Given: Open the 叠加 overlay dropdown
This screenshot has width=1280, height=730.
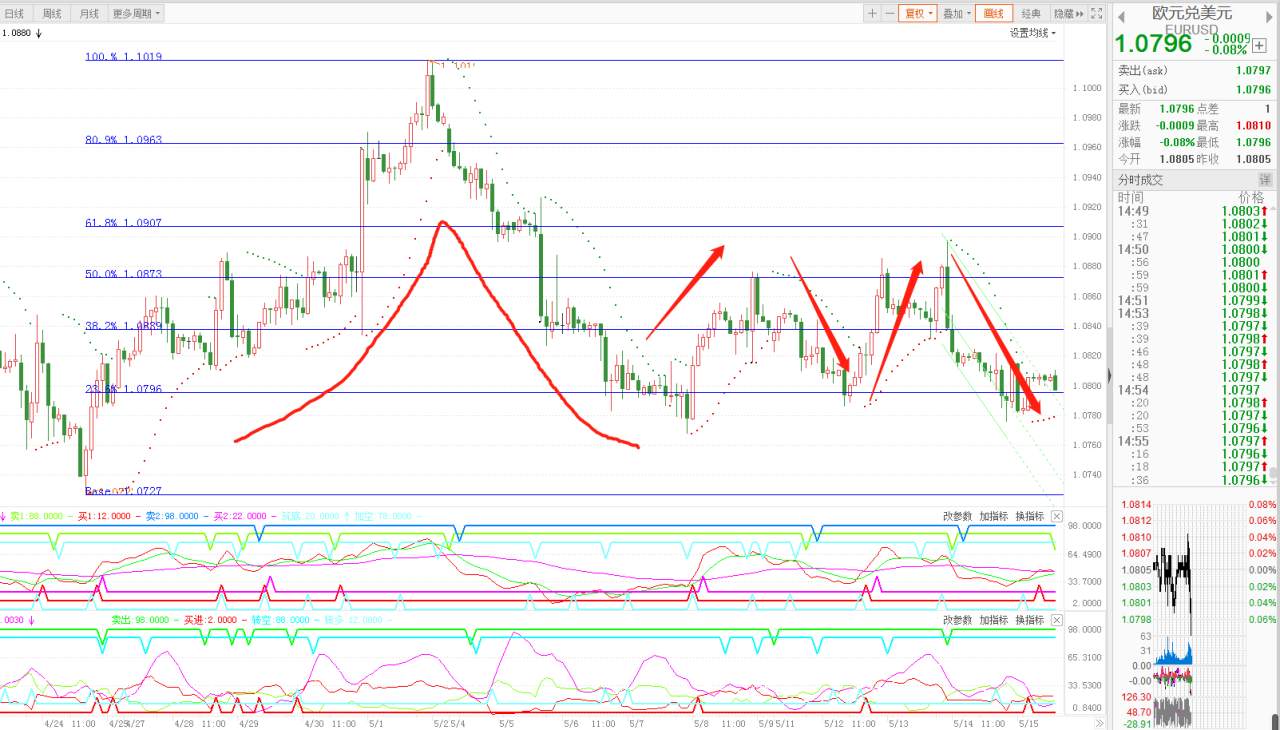Looking at the screenshot, I should point(957,14).
